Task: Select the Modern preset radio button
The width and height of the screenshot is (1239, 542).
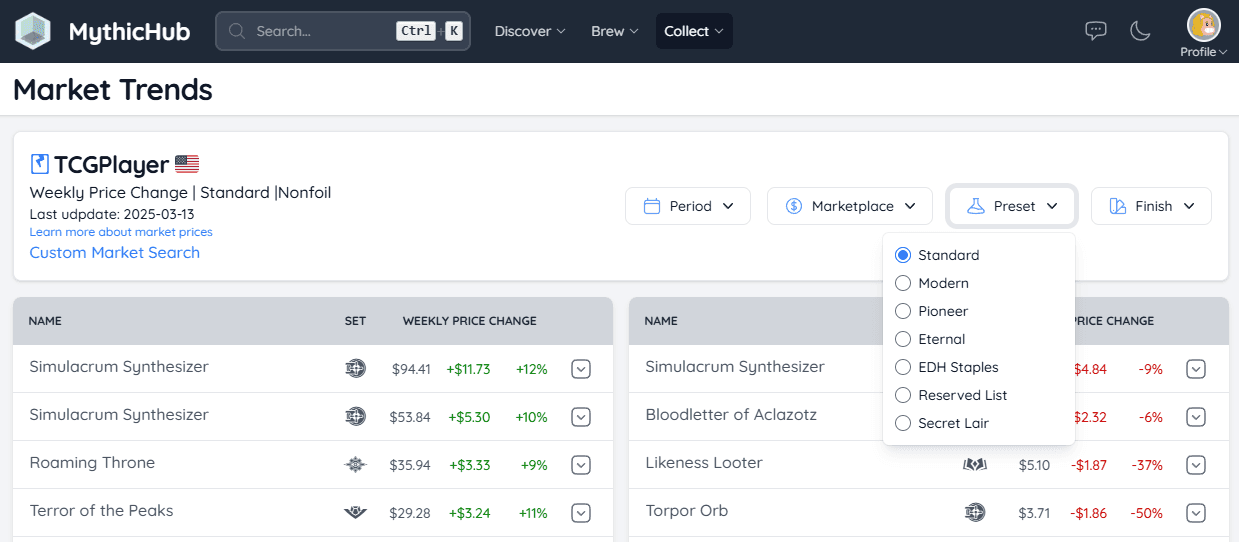Action: [x=903, y=283]
